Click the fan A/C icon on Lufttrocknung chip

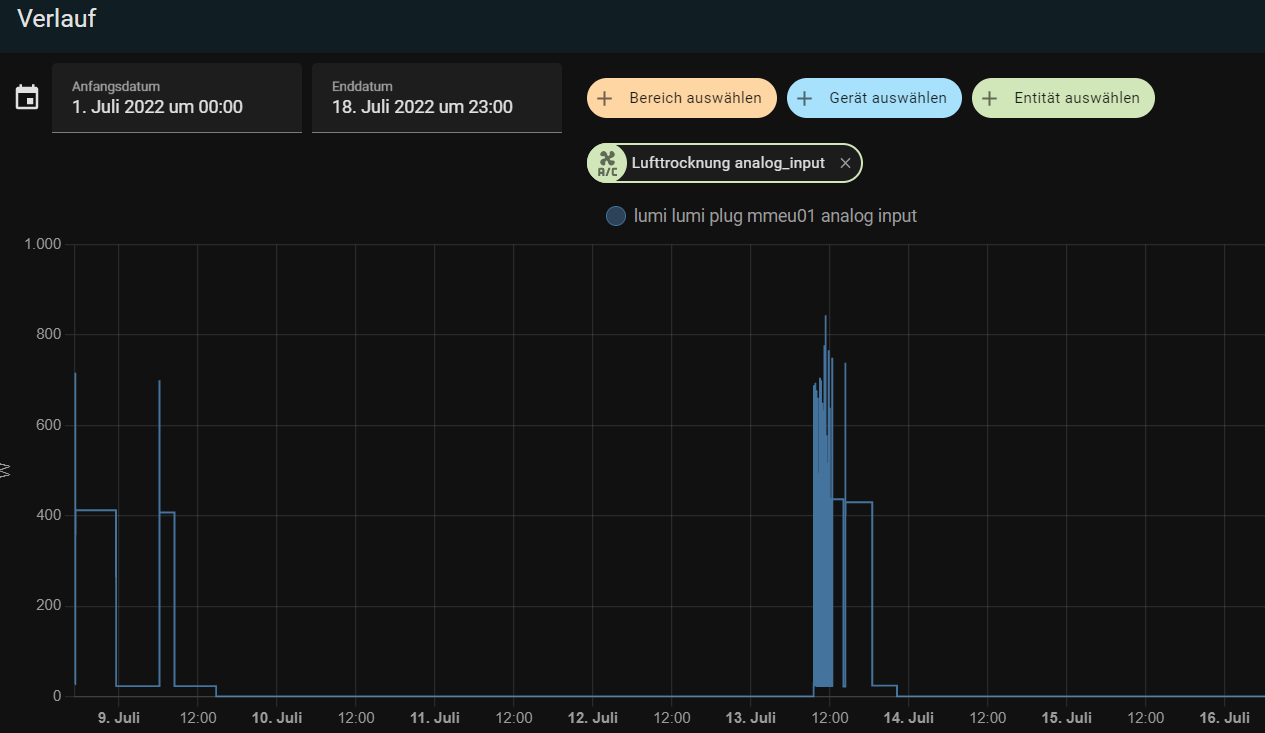607,163
